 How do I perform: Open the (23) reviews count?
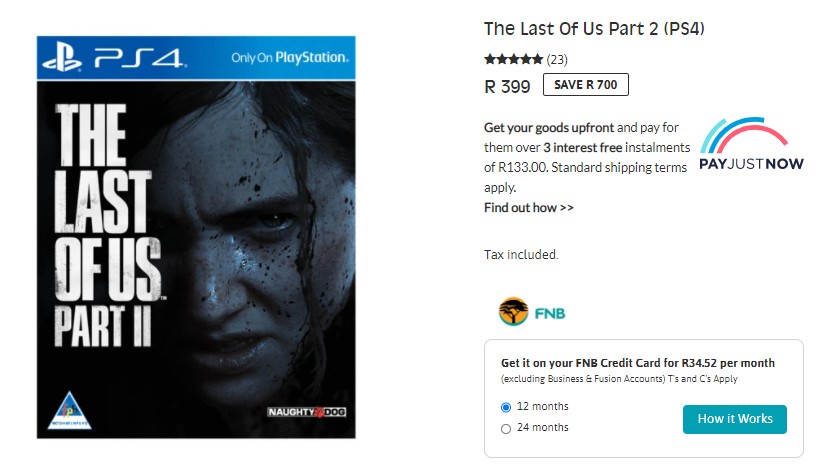click(557, 60)
